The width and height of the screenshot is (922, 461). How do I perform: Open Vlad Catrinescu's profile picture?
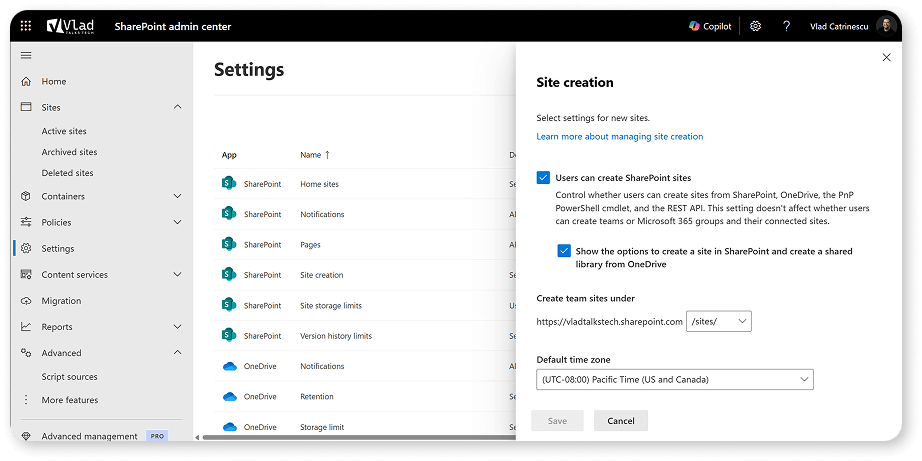click(886, 26)
